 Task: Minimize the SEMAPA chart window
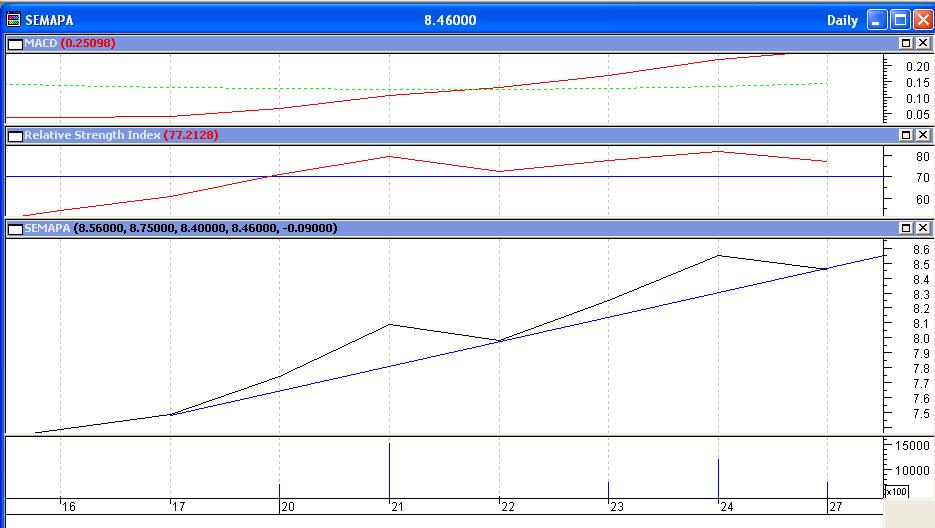pos(877,20)
